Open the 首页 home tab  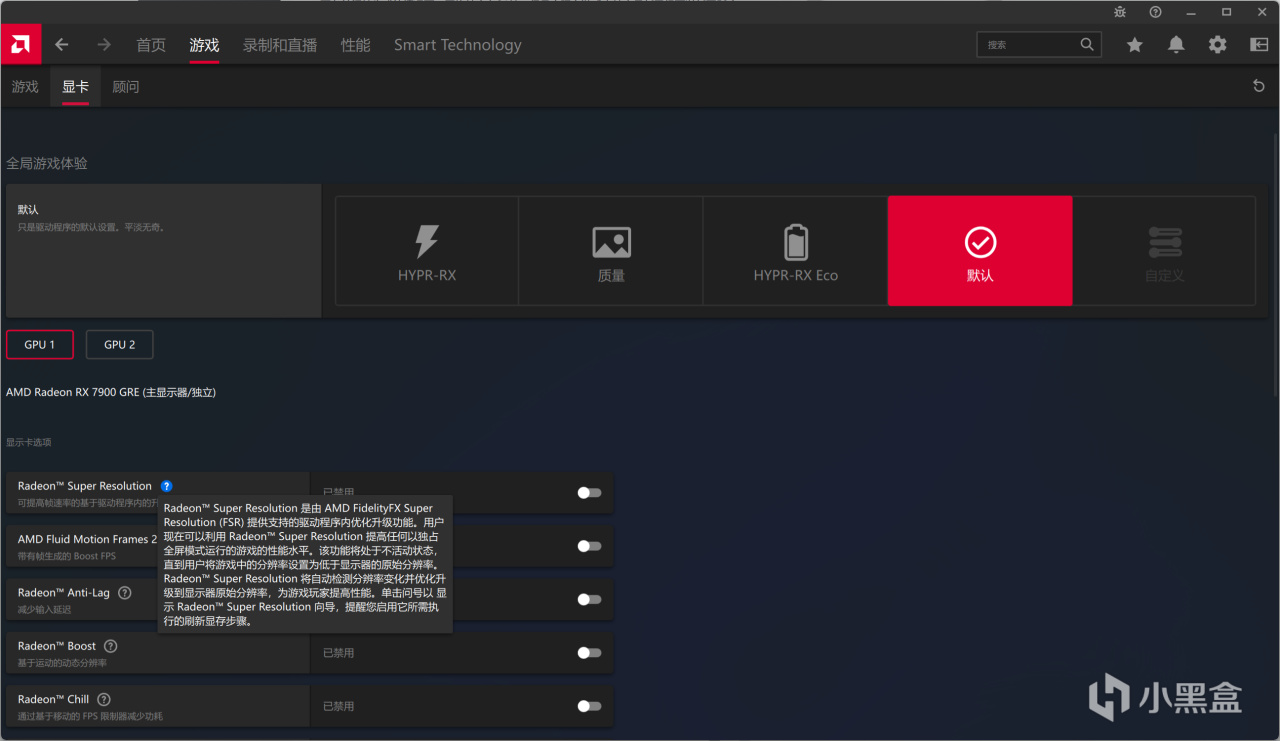[x=151, y=45]
